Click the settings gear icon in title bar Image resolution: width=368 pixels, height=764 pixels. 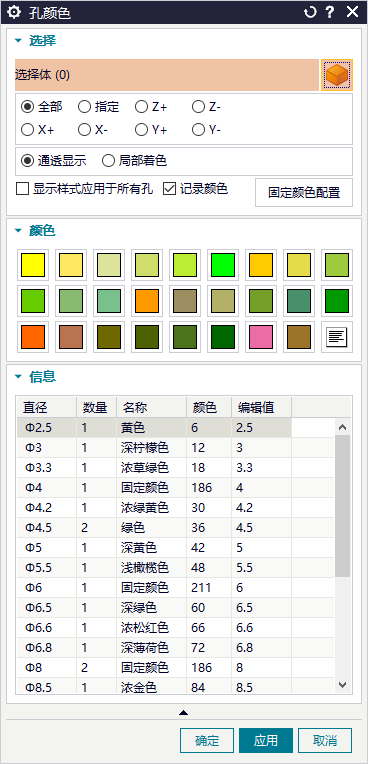tap(15, 12)
